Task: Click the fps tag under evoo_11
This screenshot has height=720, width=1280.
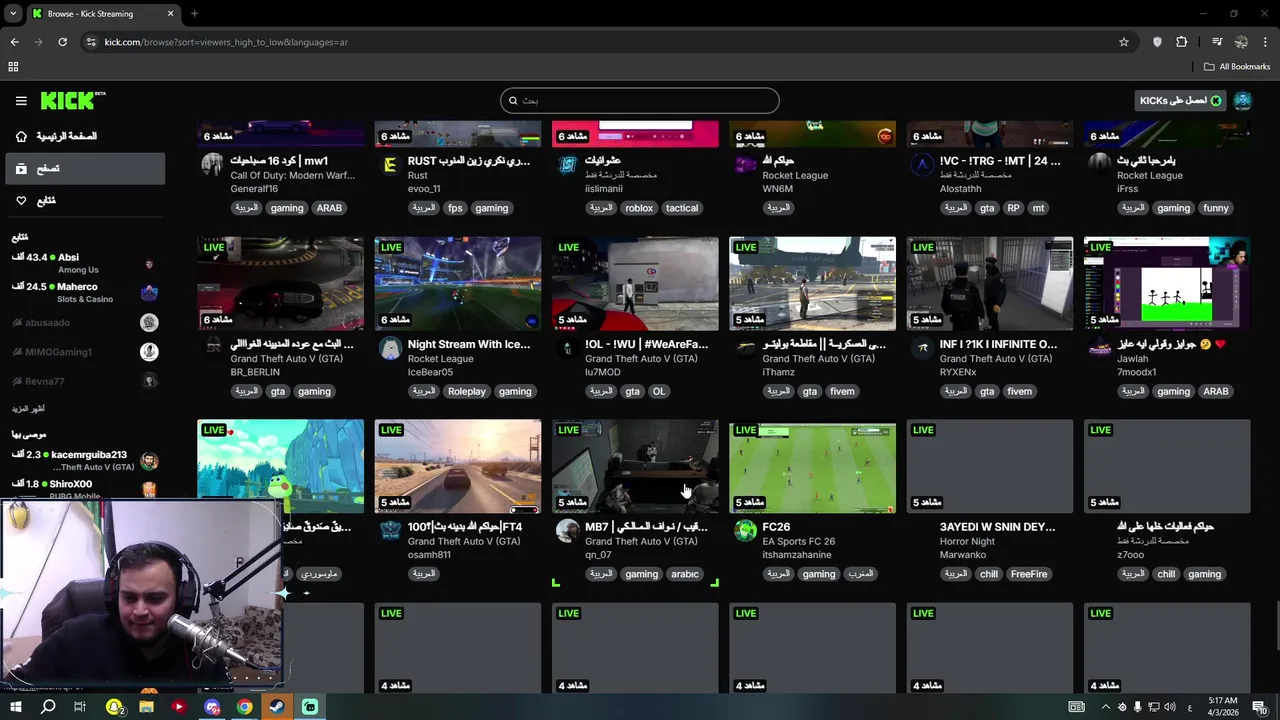Action: 455,208
